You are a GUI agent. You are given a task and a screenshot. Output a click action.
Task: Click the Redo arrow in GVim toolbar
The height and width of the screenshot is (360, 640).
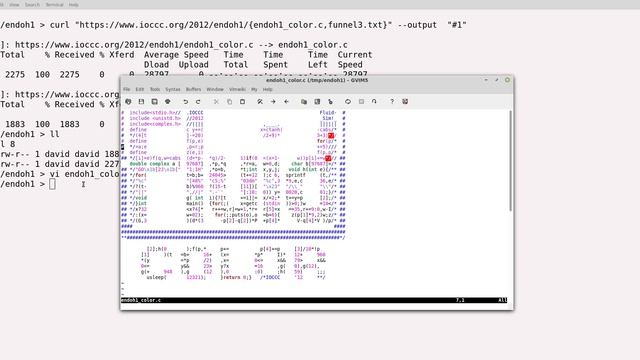[x=198, y=102]
